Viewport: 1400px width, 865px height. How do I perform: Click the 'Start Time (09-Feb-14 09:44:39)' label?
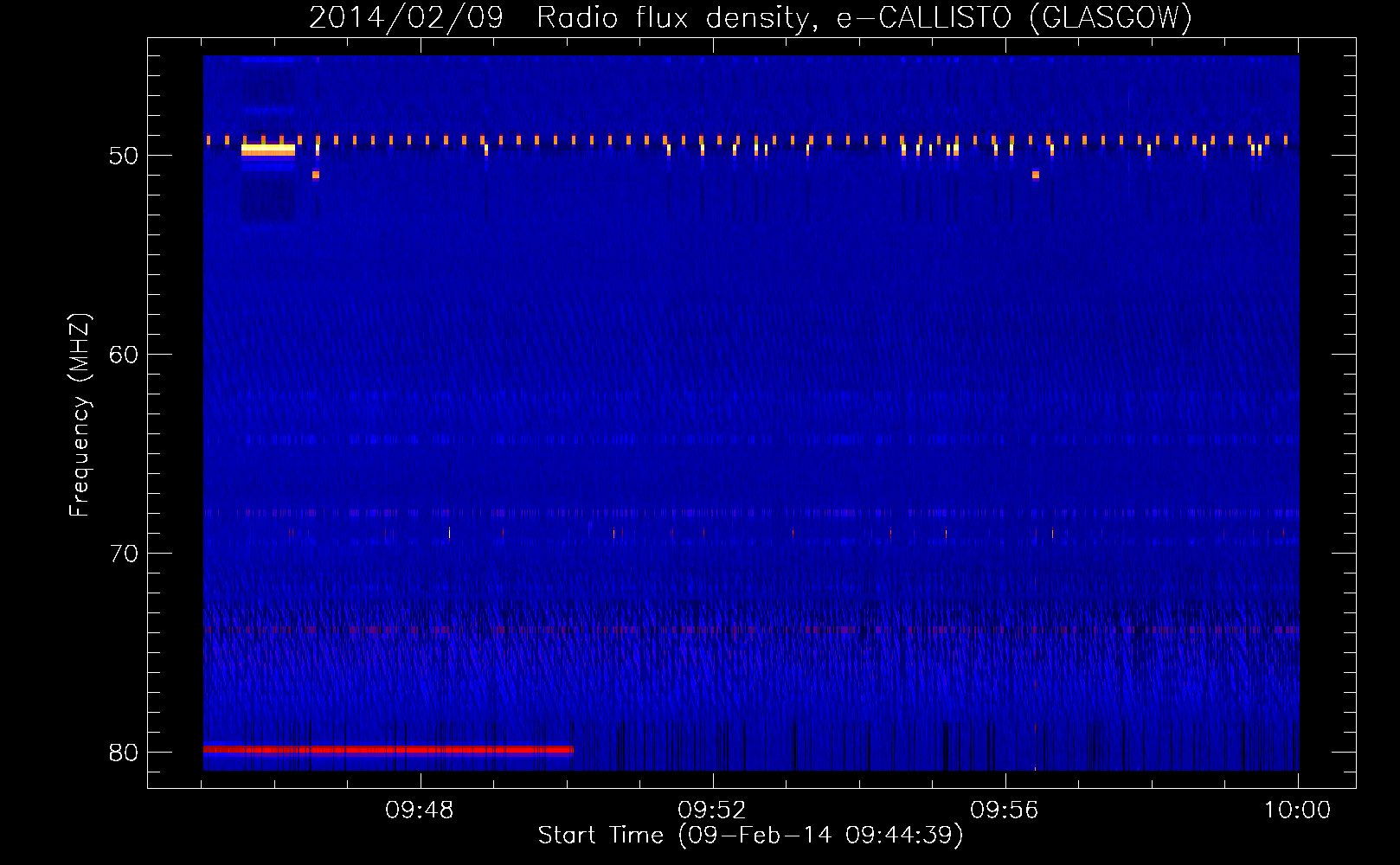coord(750,836)
